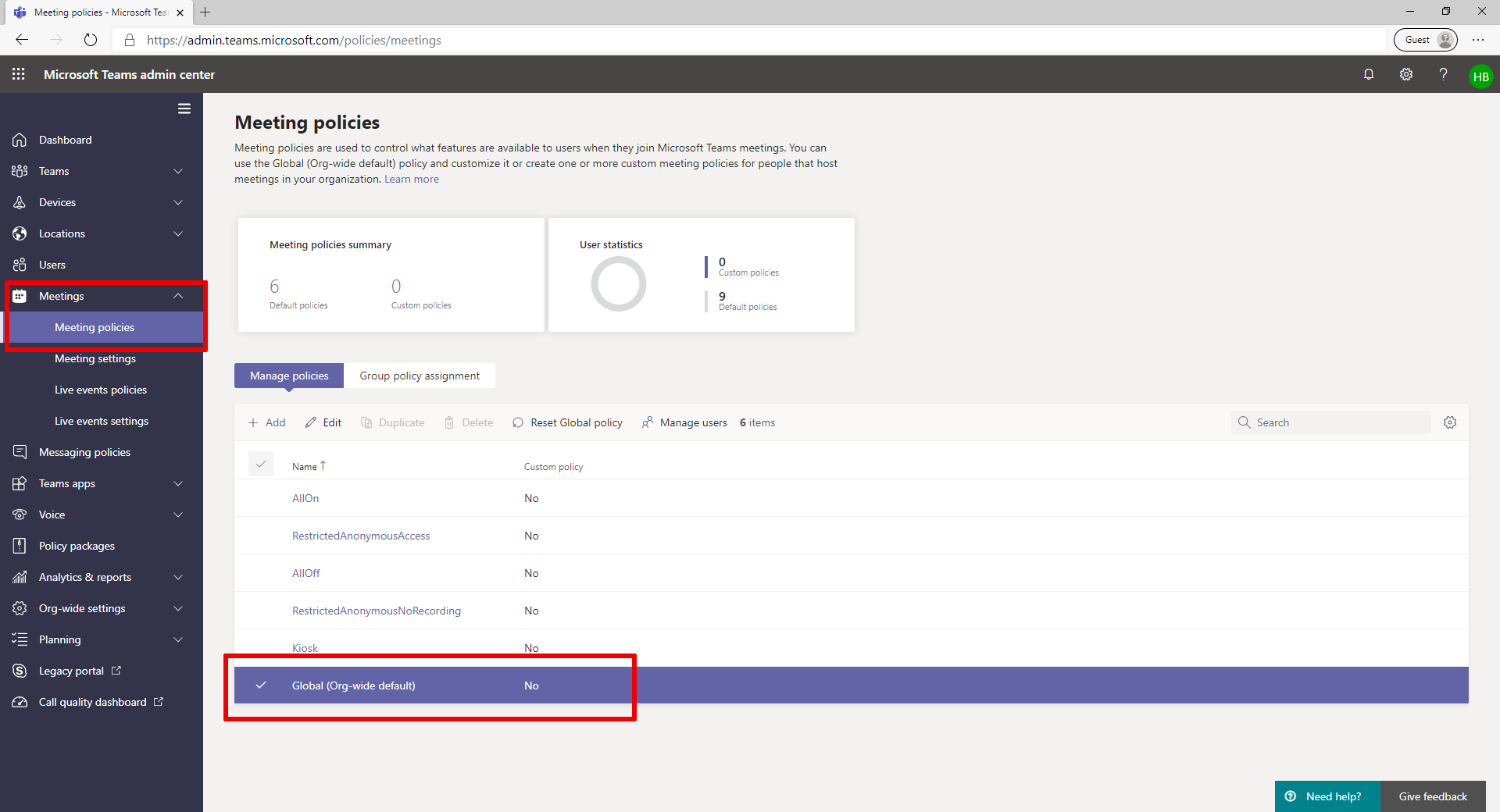Open the Kiosk policy
1500x812 pixels.
(x=305, y=648)
